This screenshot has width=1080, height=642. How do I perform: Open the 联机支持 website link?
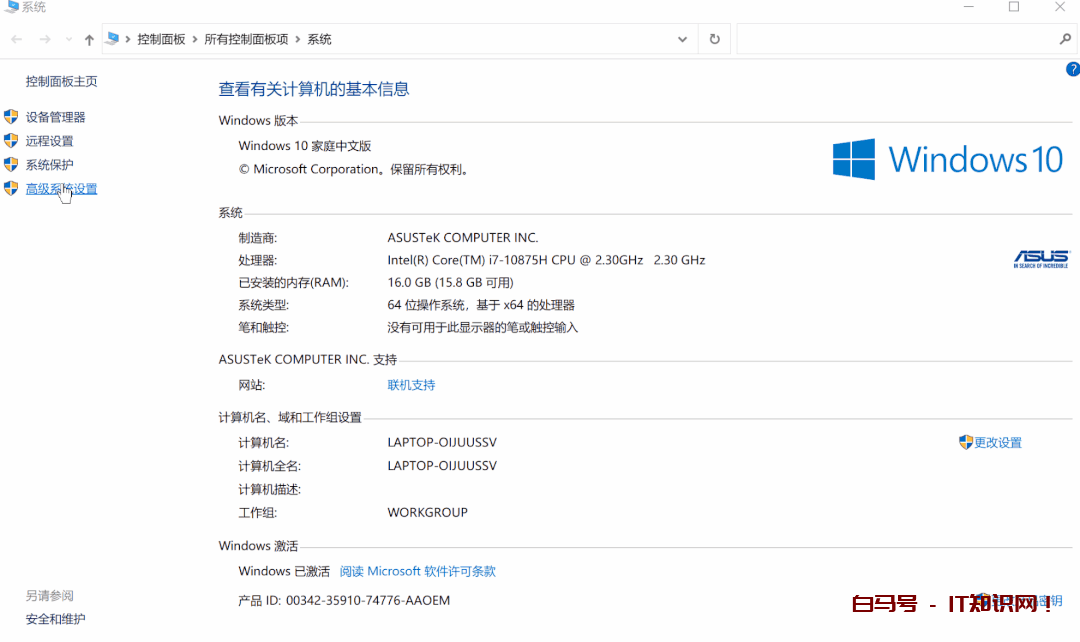(x=411, y=385)
